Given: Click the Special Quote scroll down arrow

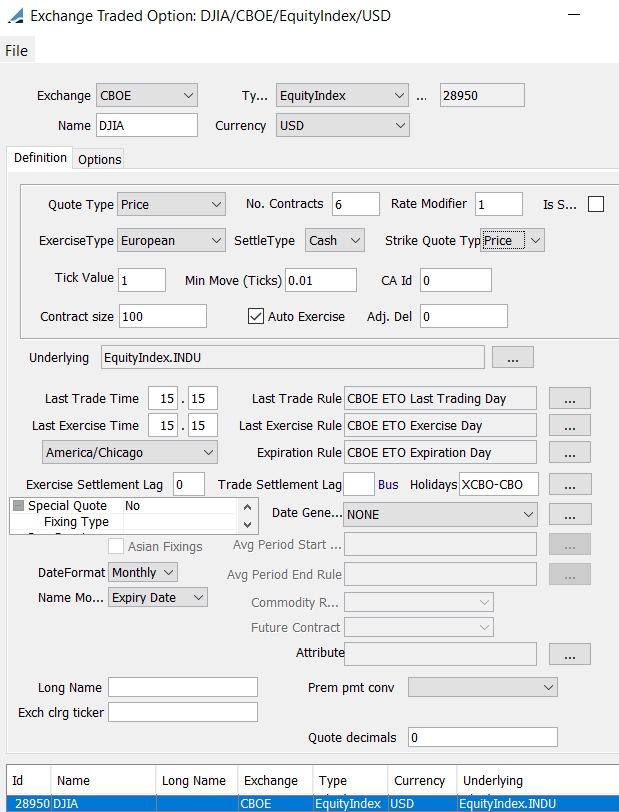Looking at the screenshot, I should 248,525.
